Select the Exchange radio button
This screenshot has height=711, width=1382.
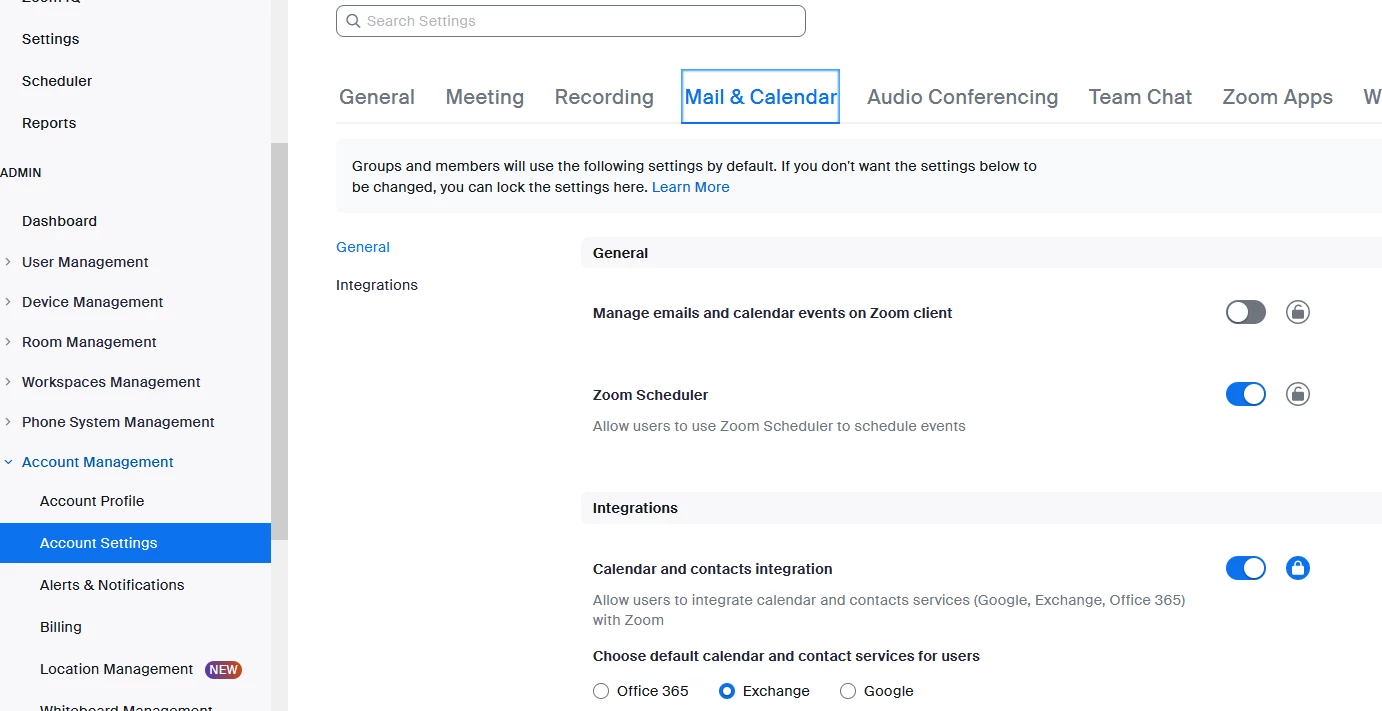point(727,691)
